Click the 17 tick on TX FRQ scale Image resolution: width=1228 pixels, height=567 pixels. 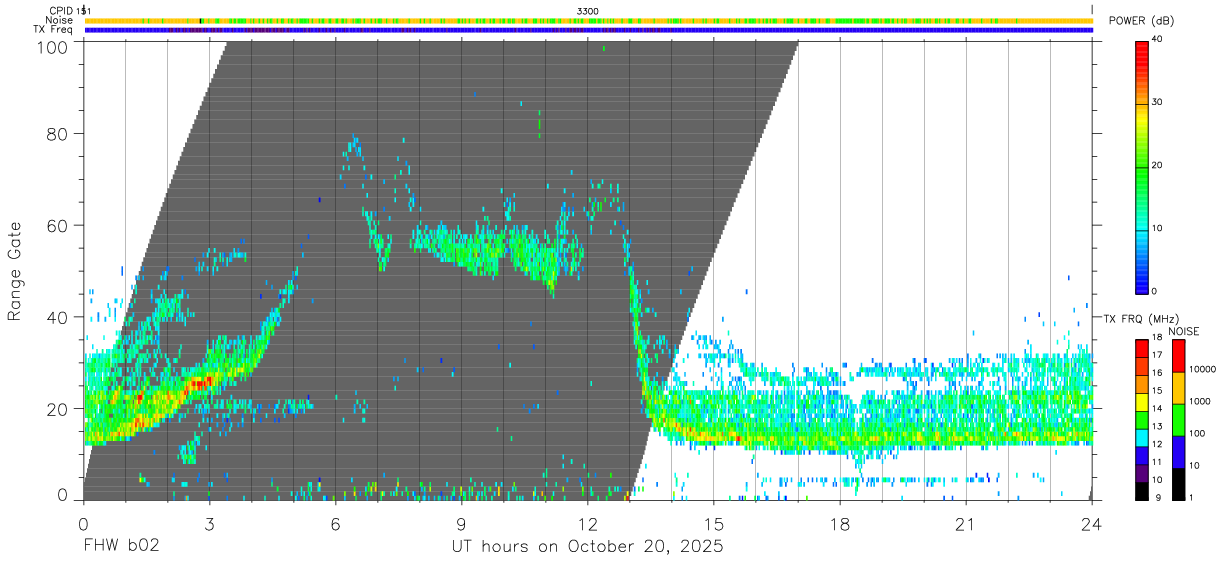(1157, 355)
